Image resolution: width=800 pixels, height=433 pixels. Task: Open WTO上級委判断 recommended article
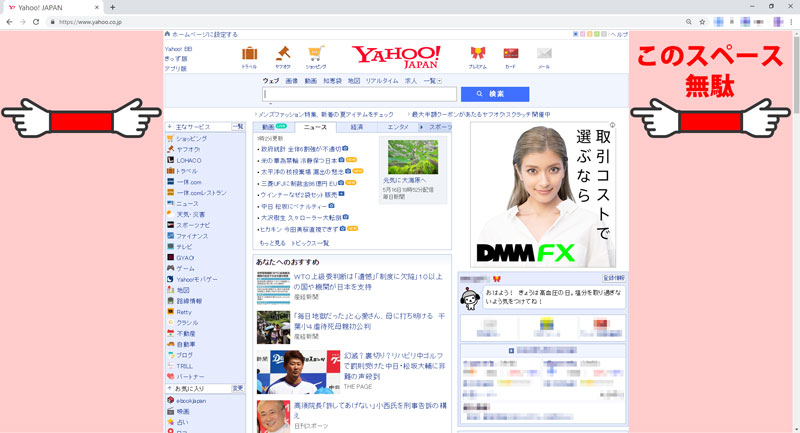(368, 282)
